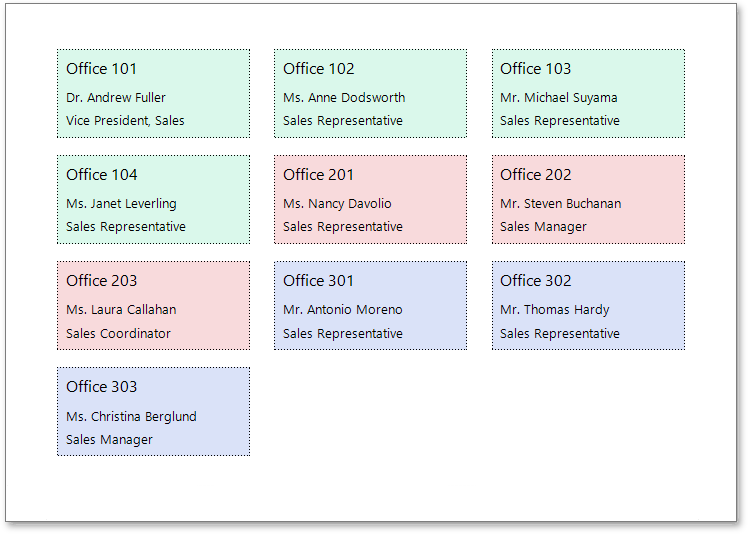Click Sales Manager under Steven Buchanan
This screenshot has height=534, width=748.
coord(544,227)
